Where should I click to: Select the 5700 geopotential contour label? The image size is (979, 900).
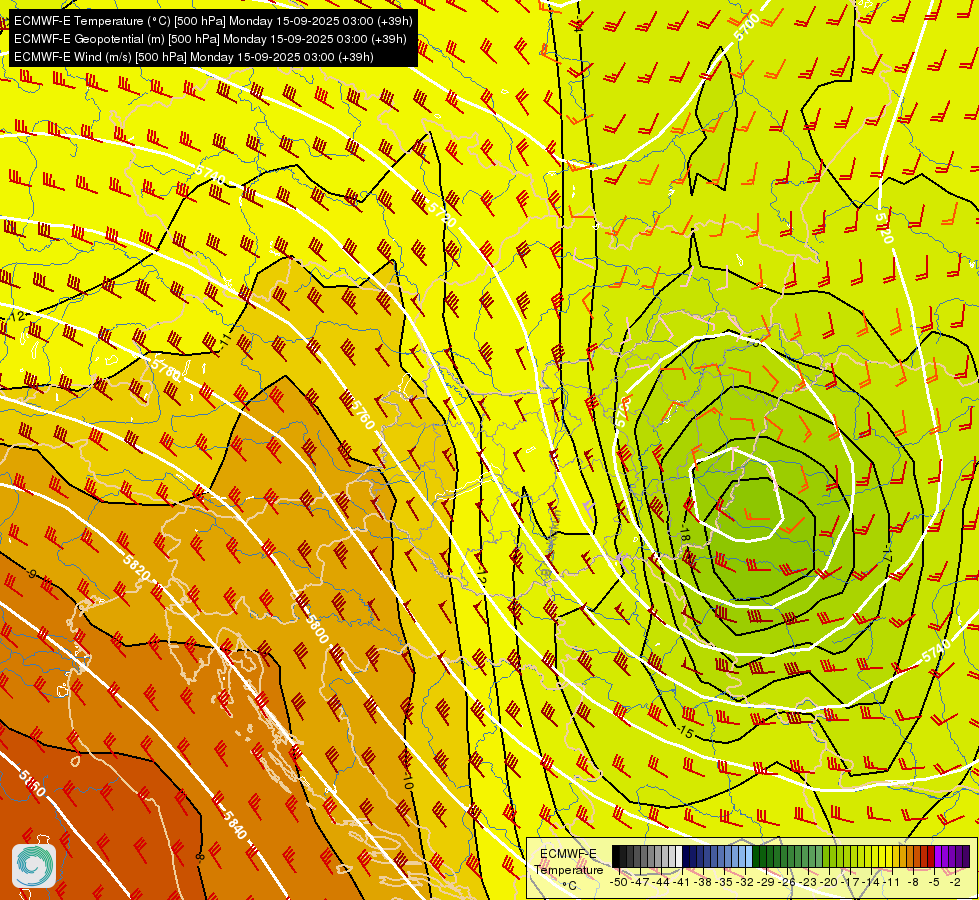pos(747,27)
